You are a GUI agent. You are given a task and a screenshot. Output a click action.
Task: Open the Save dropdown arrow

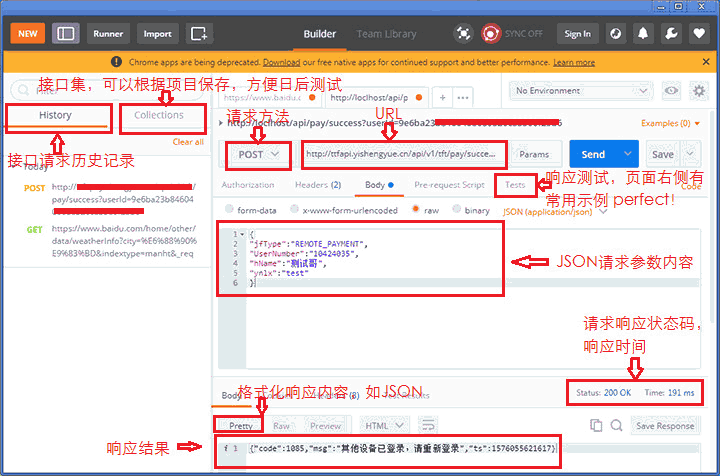coord(690,154)
